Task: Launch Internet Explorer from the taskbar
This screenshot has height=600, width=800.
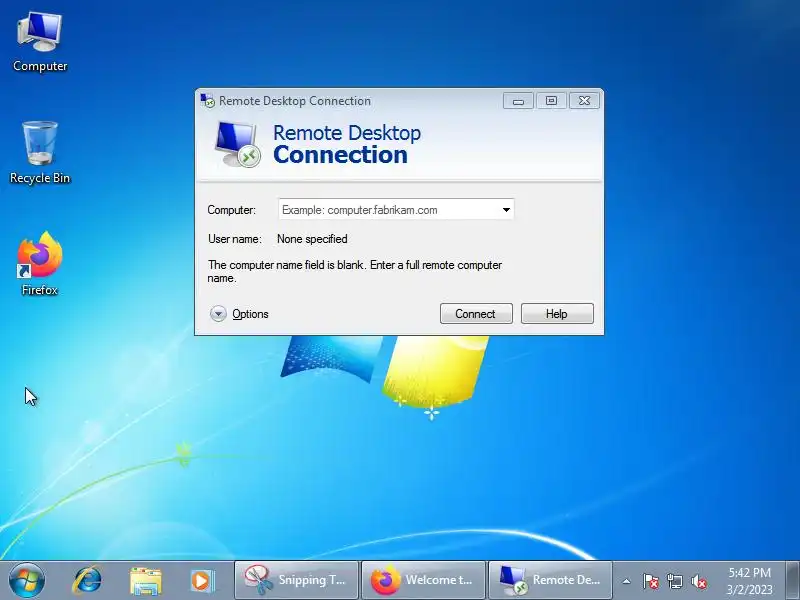Action: pyautogui.click(x=87, y=580)
